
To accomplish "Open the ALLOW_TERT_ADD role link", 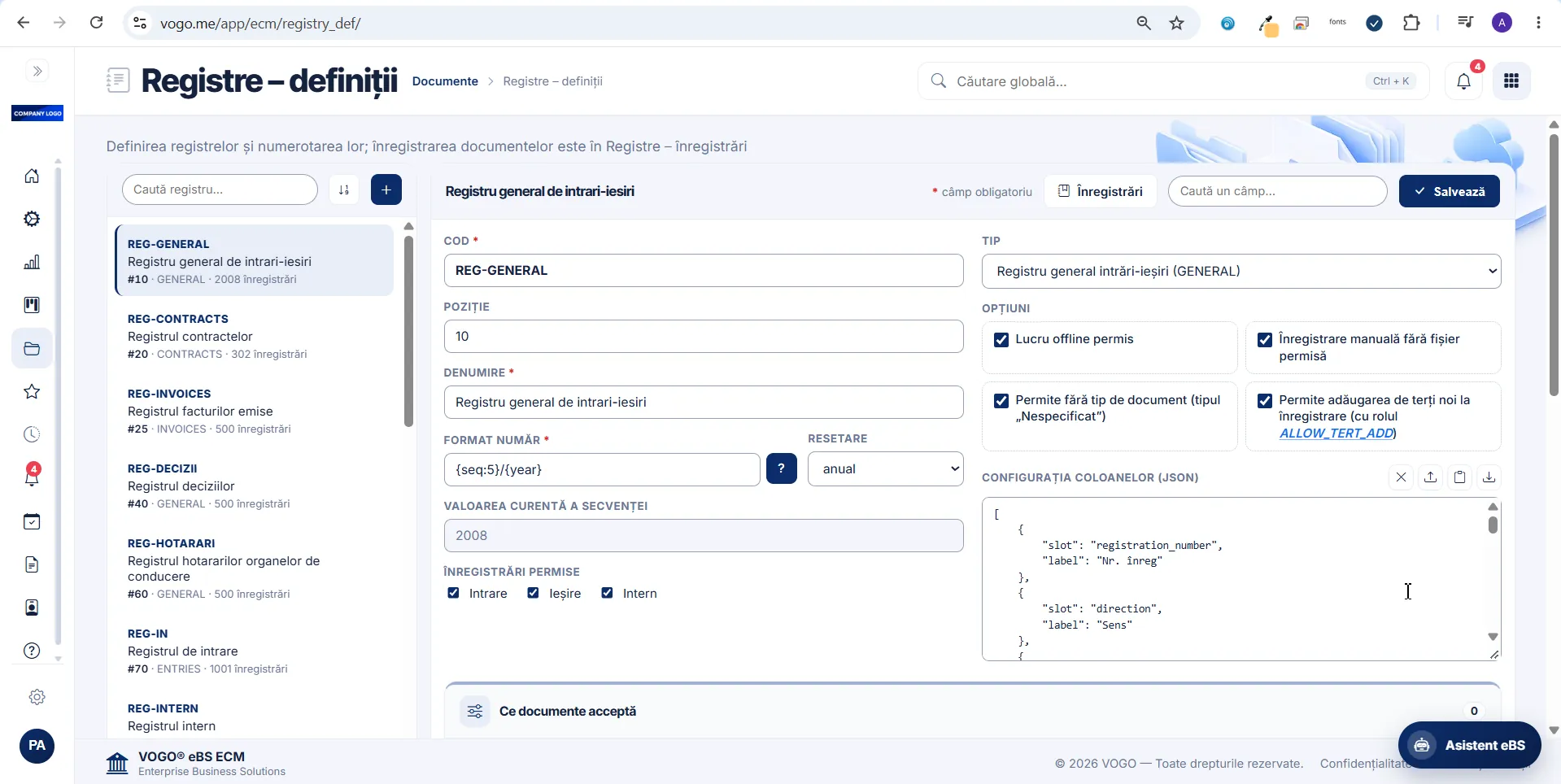I will point(1336,433).
